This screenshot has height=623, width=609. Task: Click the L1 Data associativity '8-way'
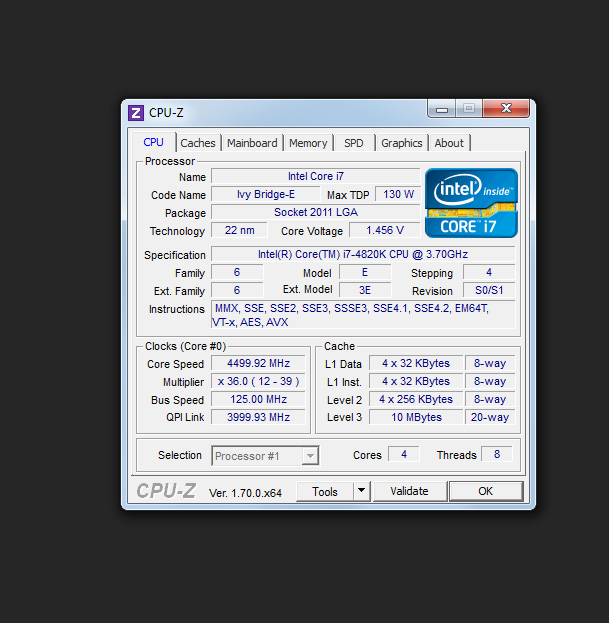click(x=490, y=363)
